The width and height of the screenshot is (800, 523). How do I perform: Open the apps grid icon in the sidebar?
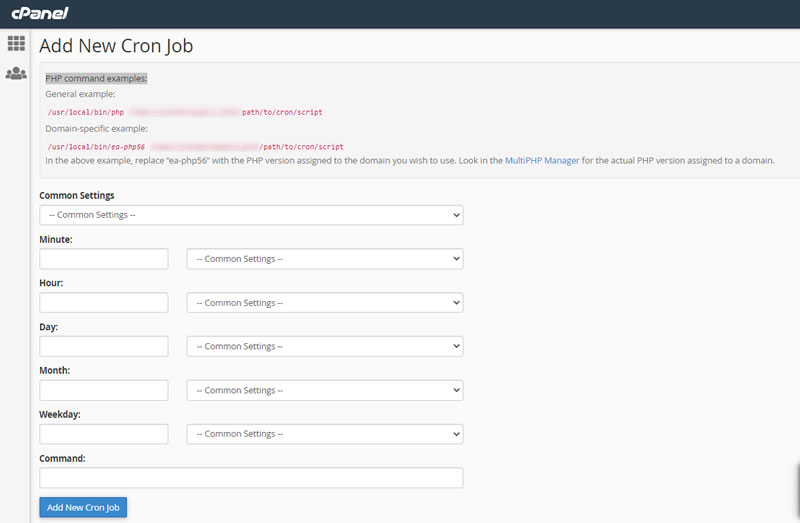point(16,43)
